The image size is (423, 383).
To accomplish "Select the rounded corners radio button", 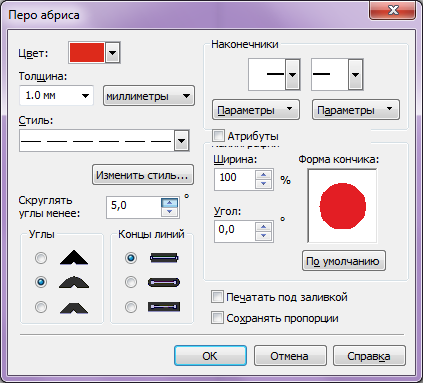I will coord(41,282).
